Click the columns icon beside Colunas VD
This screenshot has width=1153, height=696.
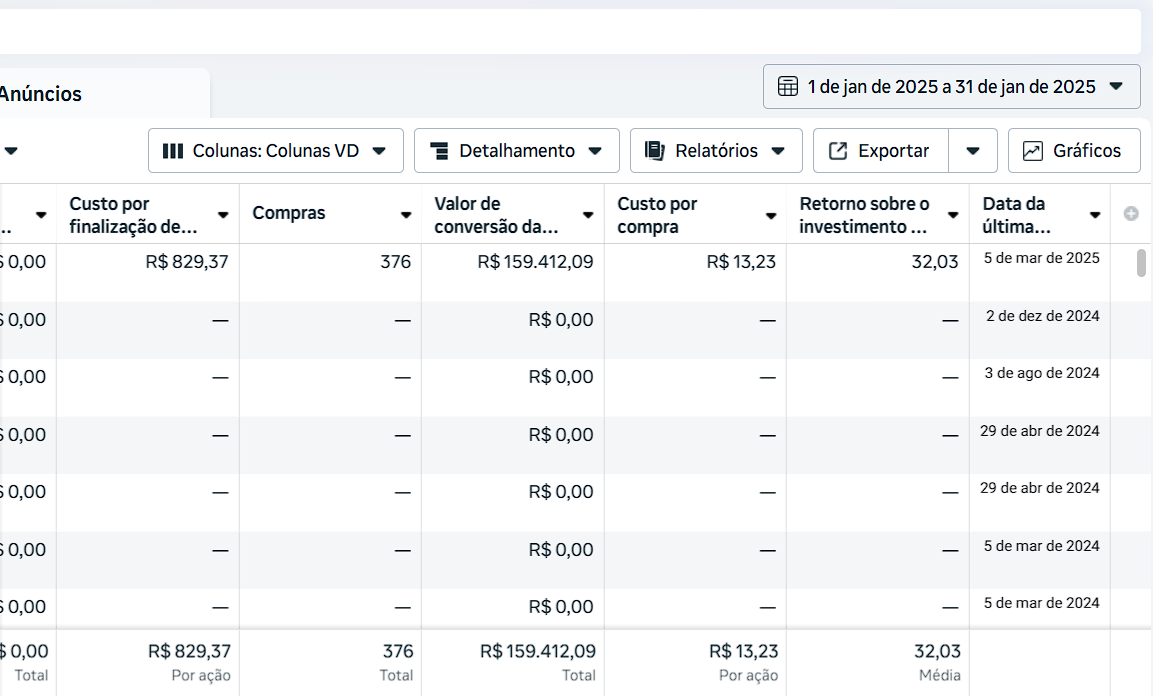click(173, 151)
